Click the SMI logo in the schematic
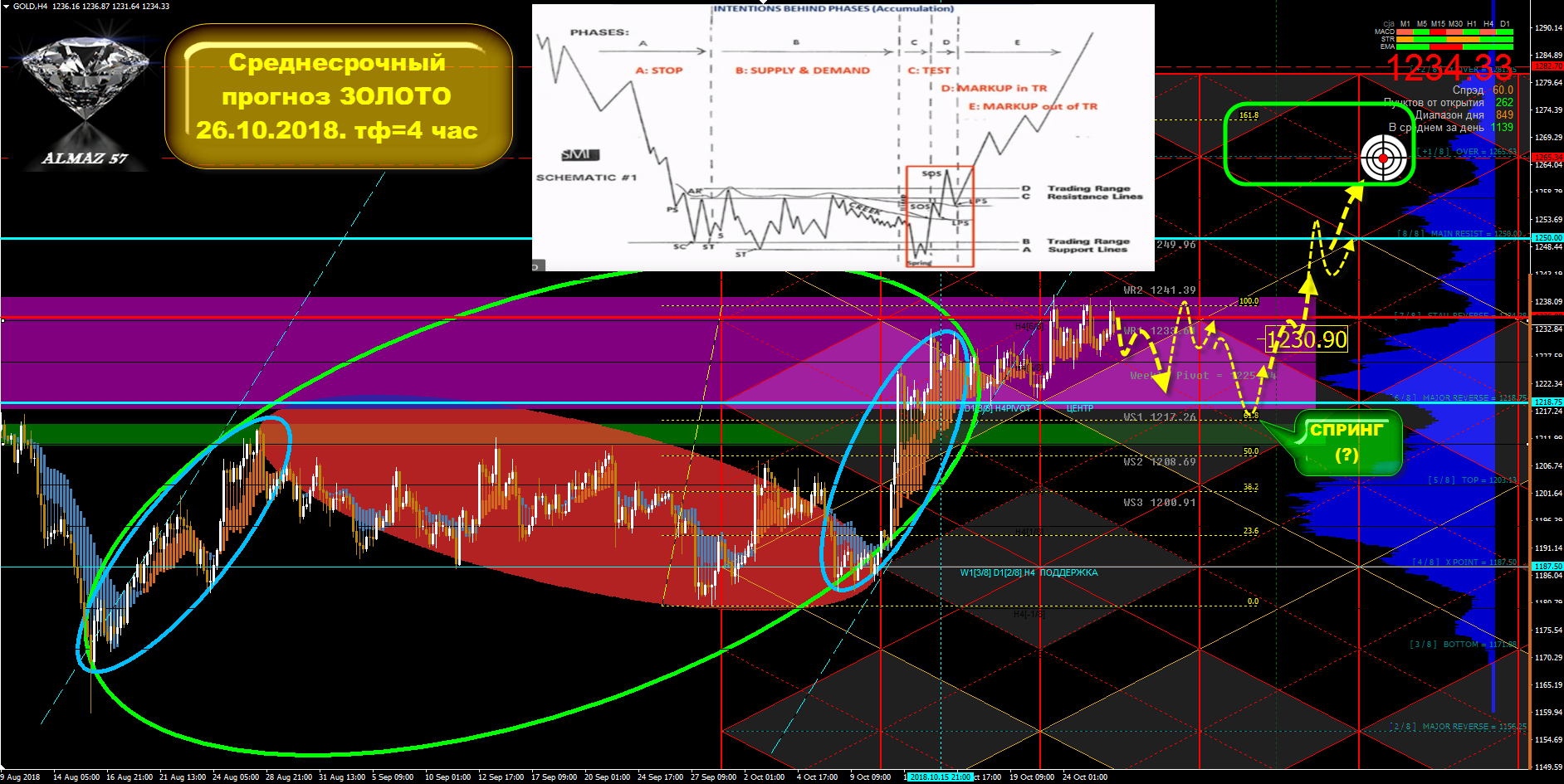The image size is (1564, 784). 579,154
